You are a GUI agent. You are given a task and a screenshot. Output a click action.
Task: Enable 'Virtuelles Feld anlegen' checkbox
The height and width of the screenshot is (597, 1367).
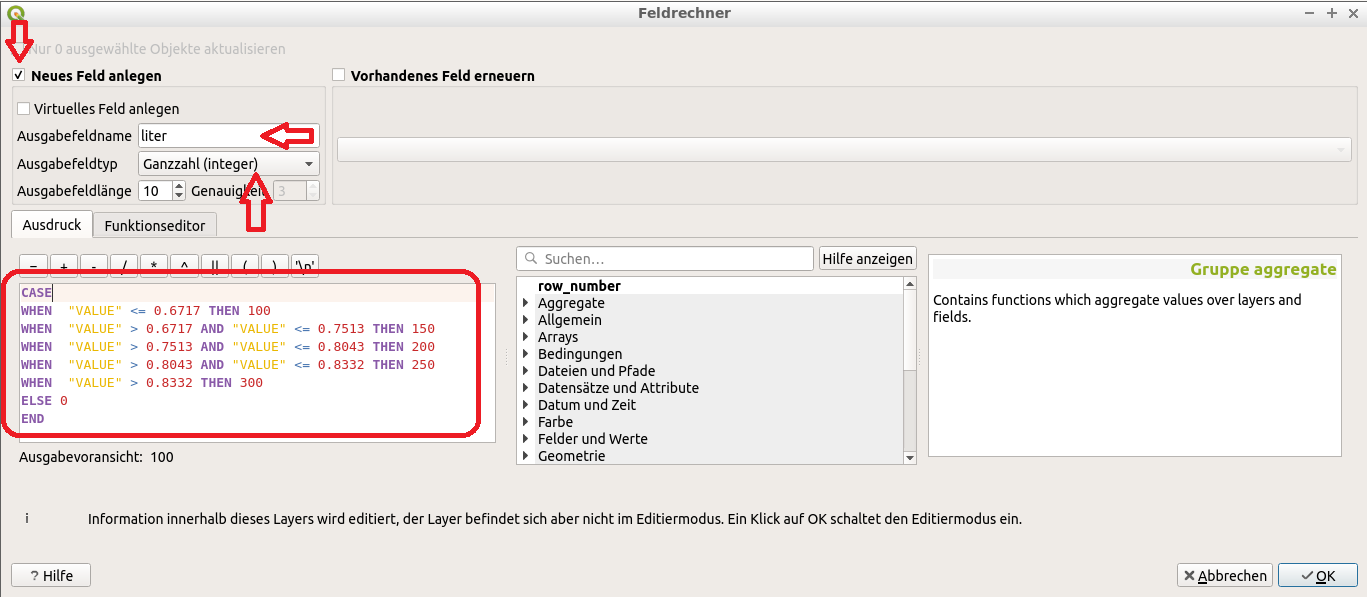pyautogui.click(x=24, y=109)
